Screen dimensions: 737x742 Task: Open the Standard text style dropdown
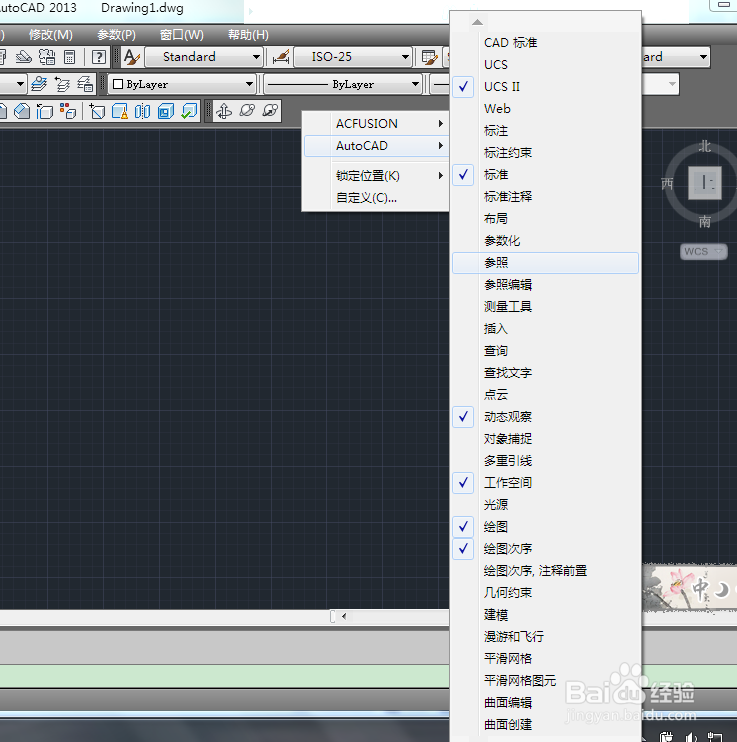[204, 57]
